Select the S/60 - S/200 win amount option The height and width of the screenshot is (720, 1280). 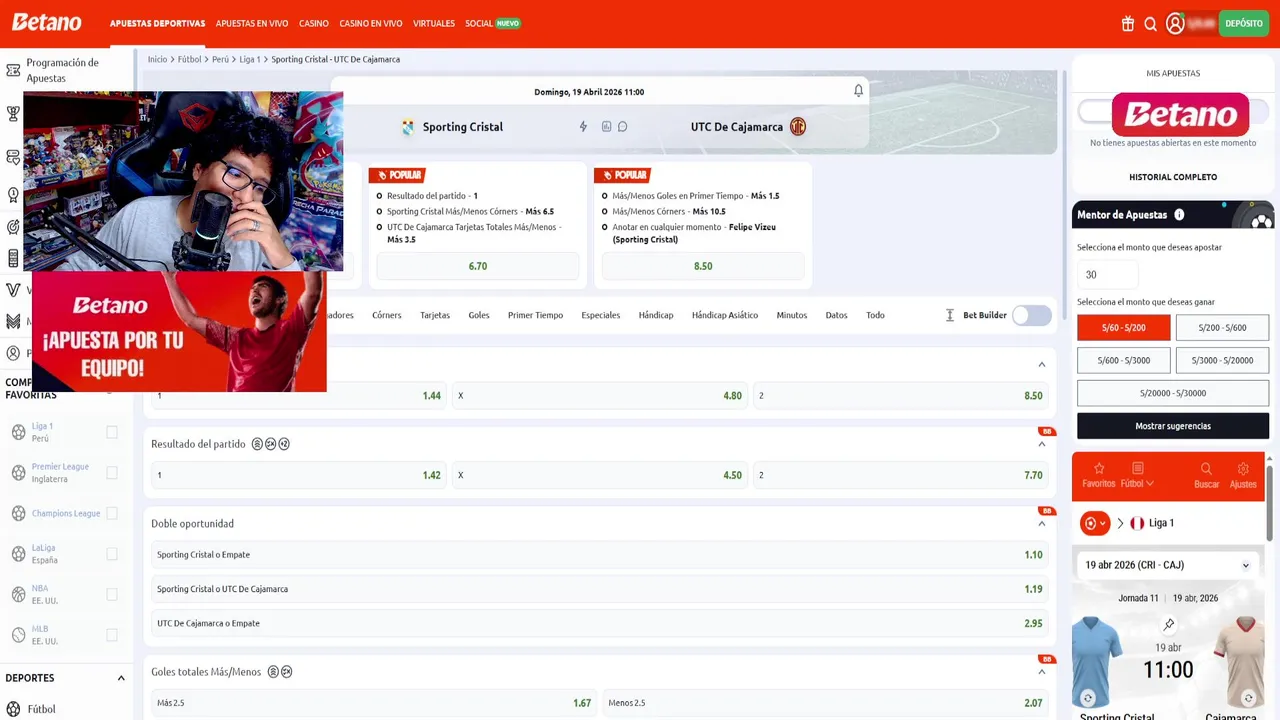coord(1123,327)
